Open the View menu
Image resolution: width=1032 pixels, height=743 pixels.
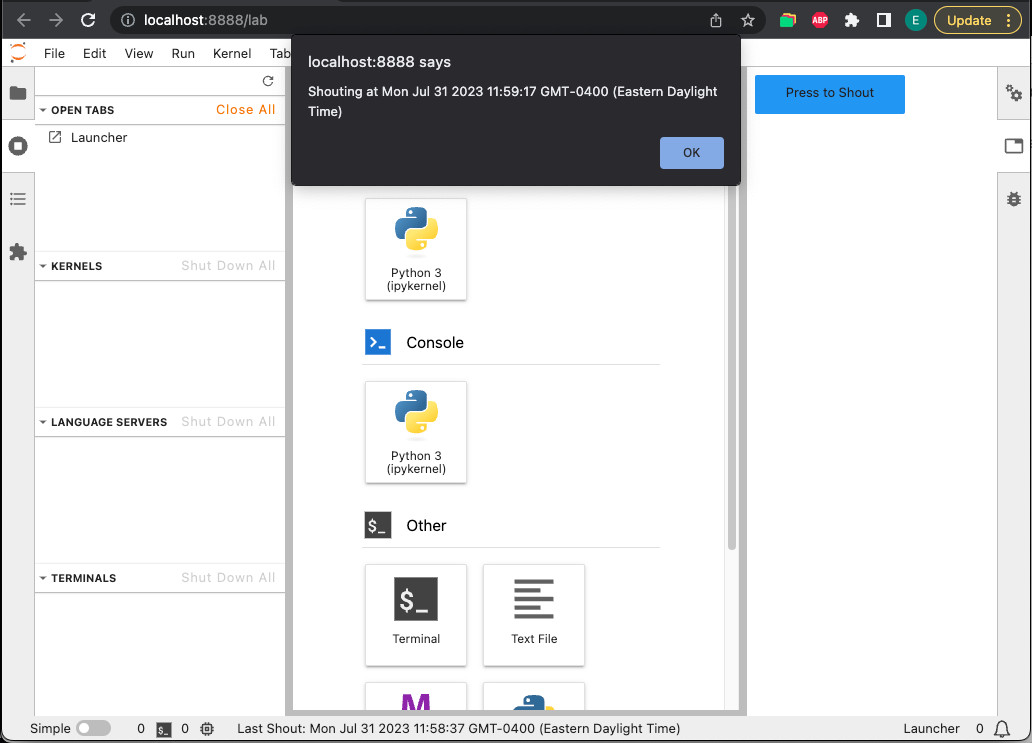click(139, 53)
